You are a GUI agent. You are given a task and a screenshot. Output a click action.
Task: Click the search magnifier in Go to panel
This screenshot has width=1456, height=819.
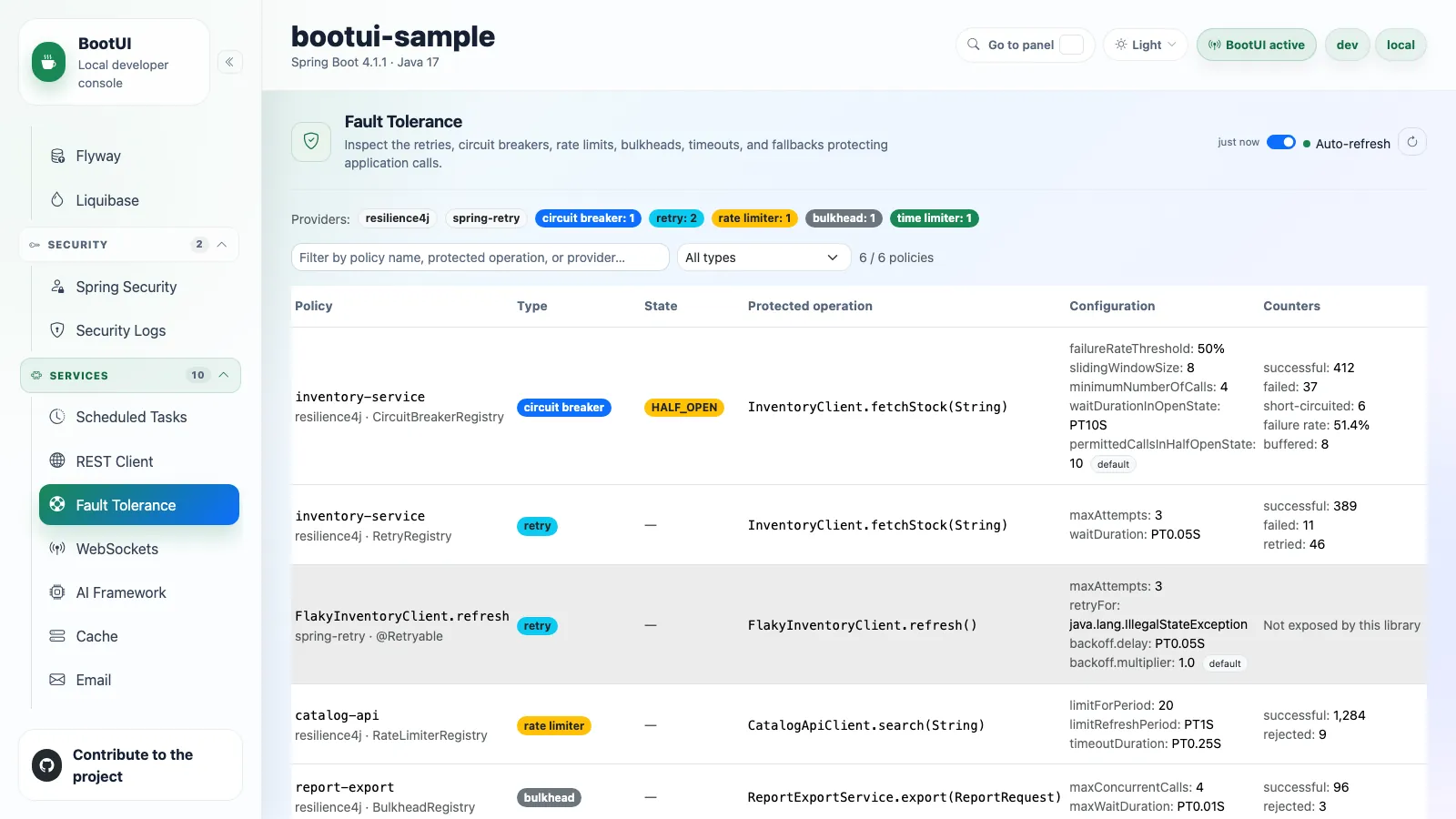click(974, 45)
